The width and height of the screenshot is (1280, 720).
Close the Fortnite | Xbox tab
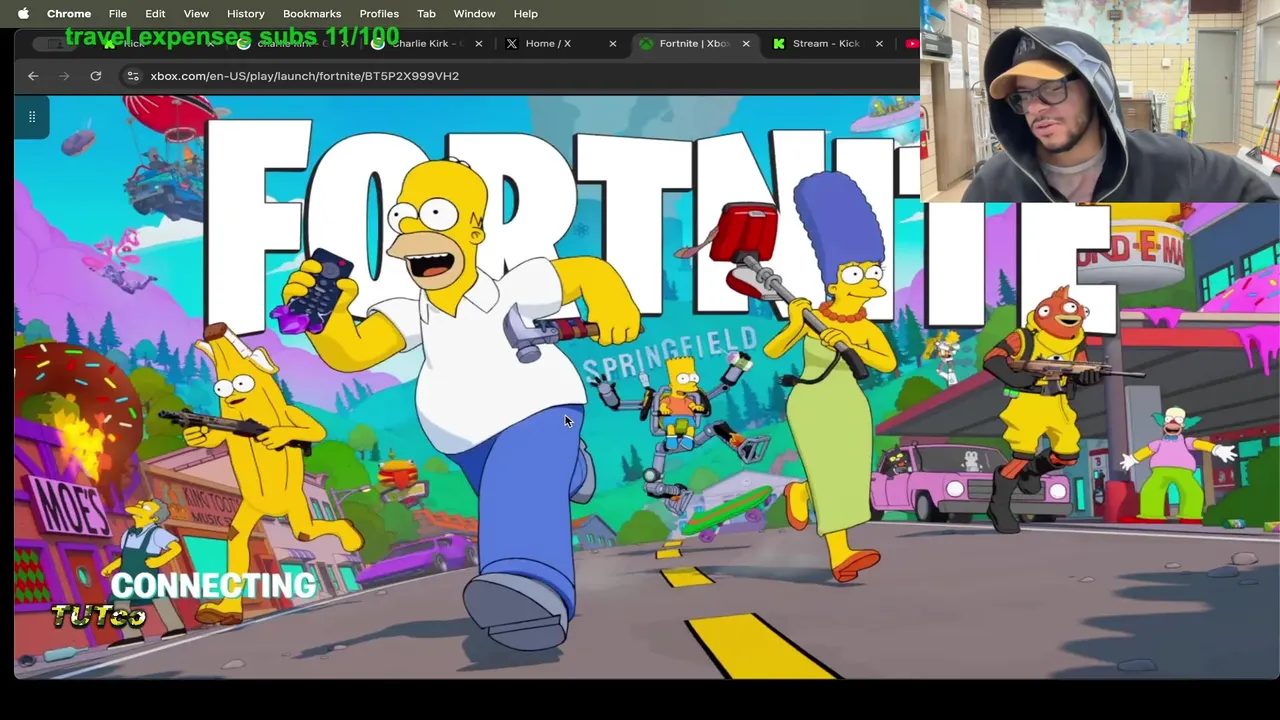[x=746, y=44]
